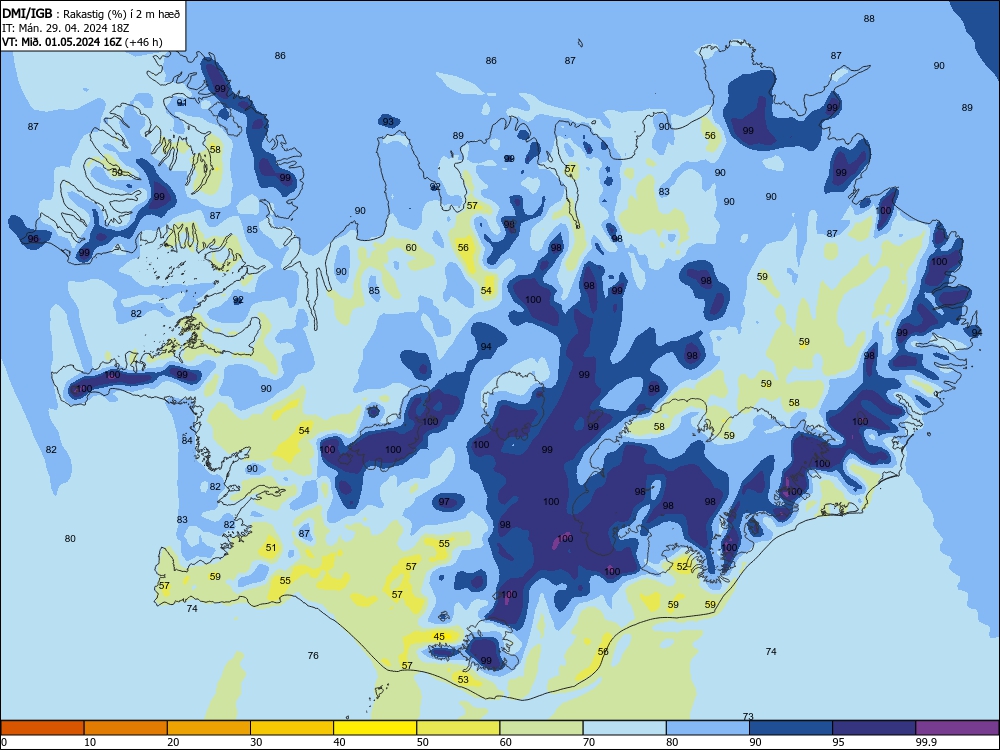The image size is (1000, 750).
Task: Click the '95' legend tick label
Action: pyautogui.click(x=838, y=742)
